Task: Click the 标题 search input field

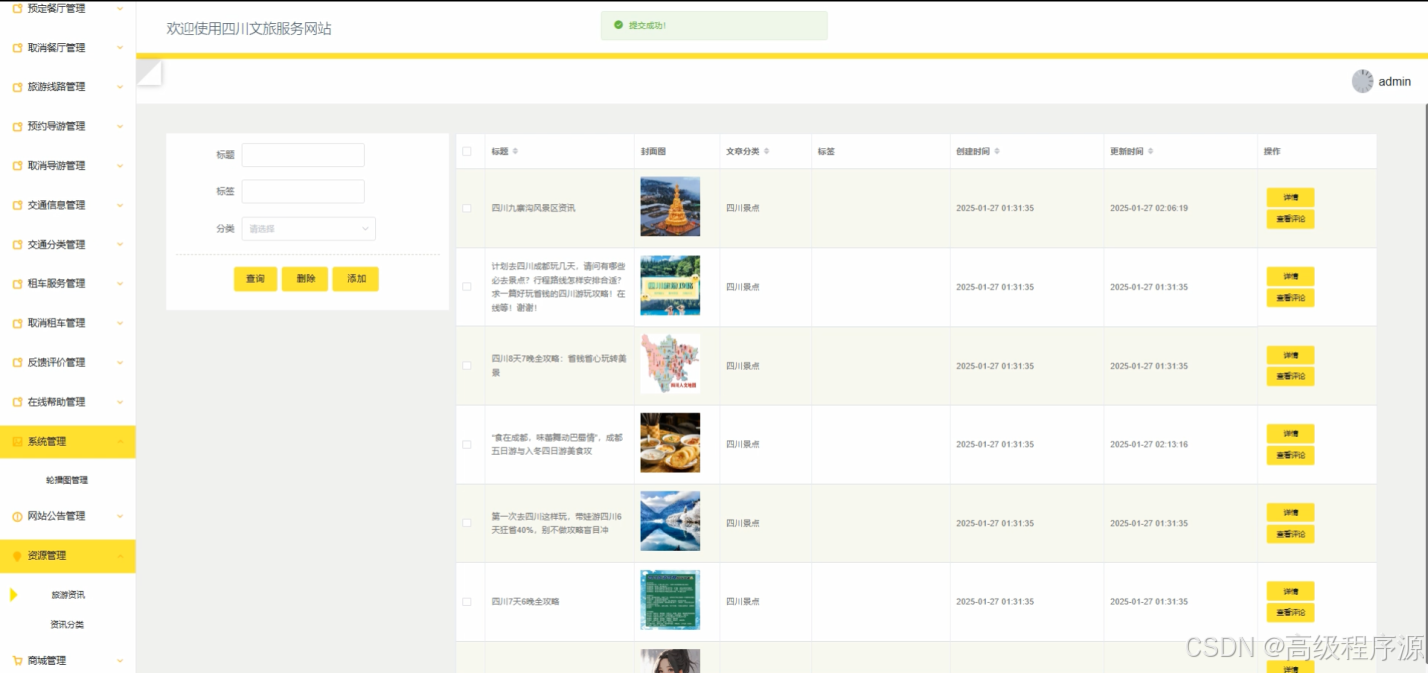Action: 303,155
